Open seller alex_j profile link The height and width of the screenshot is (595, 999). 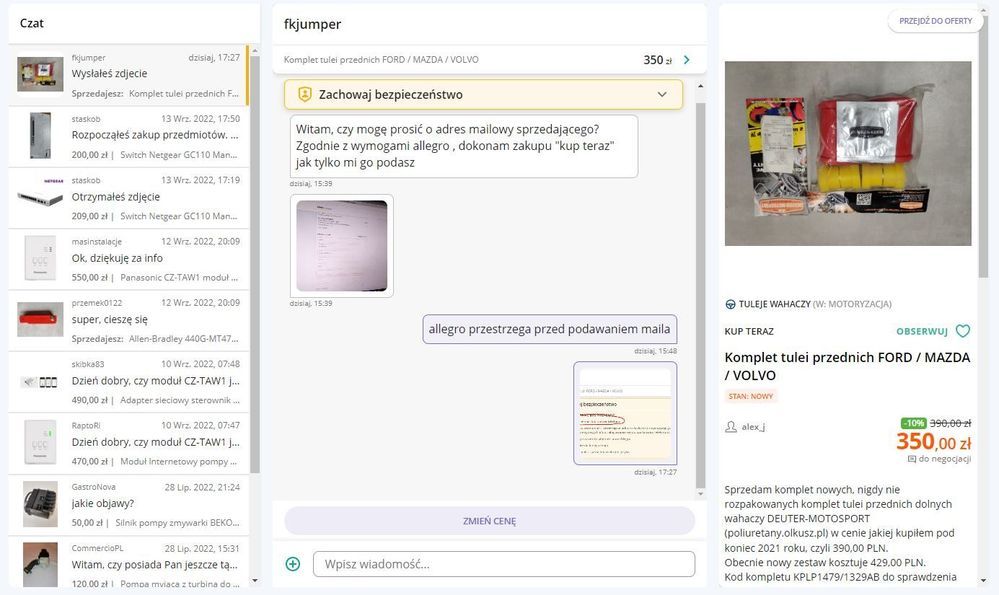coord(753,427)
